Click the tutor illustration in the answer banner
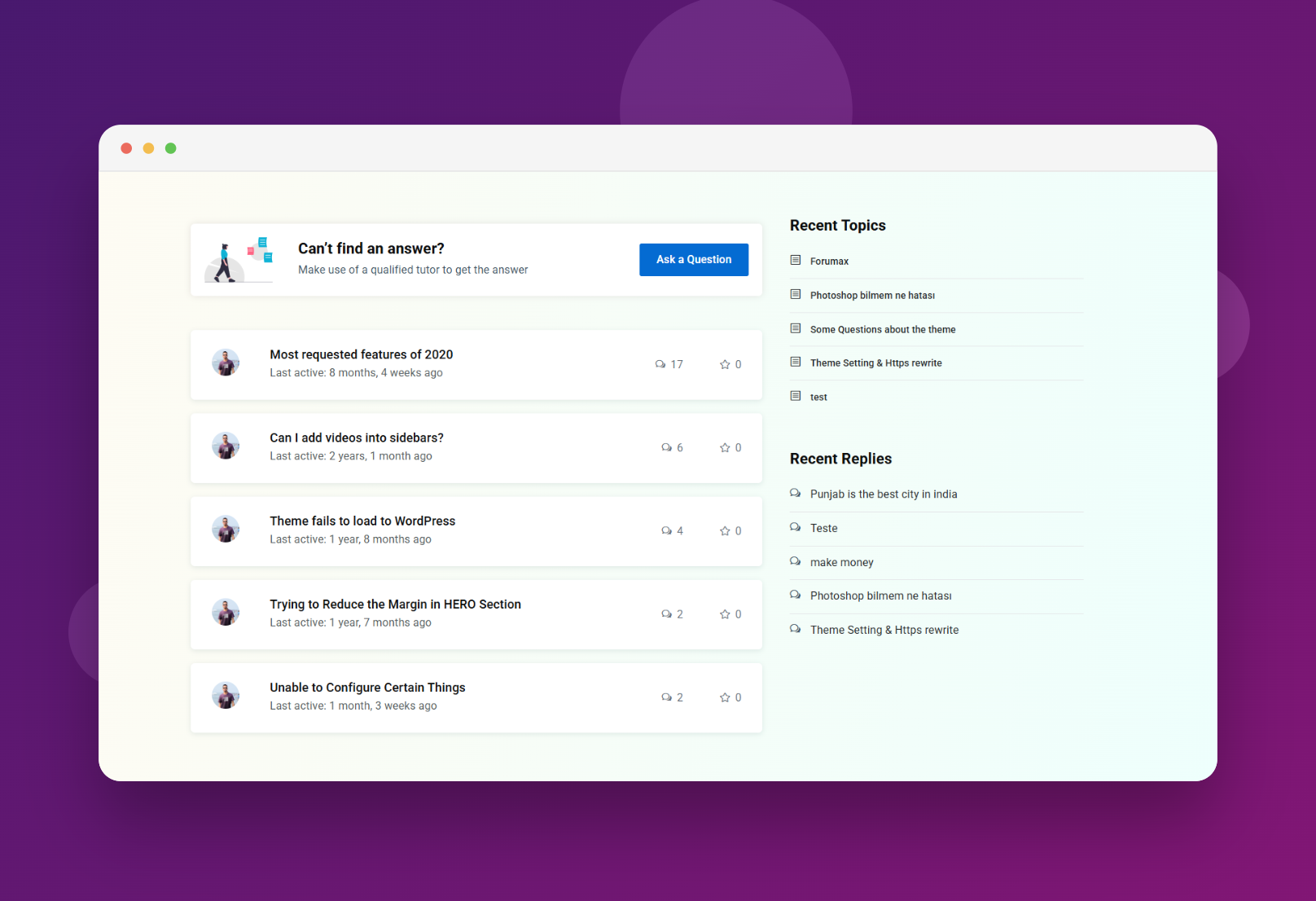 coord(239,258)
